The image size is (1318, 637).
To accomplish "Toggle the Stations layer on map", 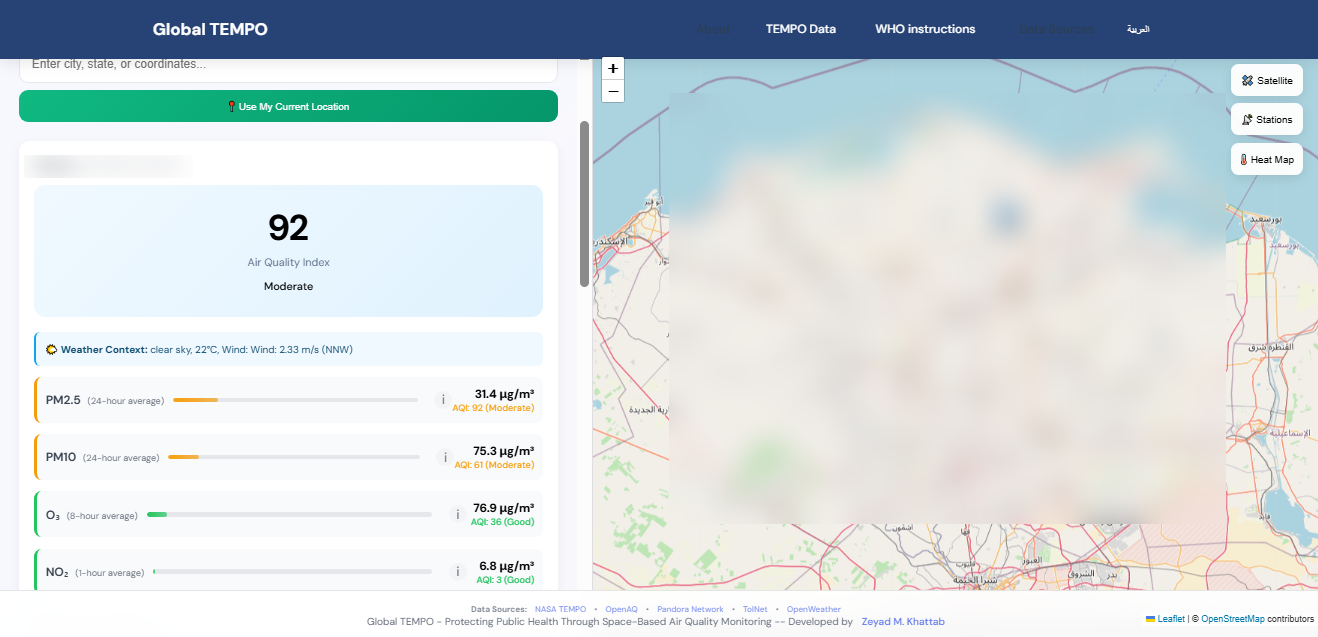I will tap(1266, 119).
